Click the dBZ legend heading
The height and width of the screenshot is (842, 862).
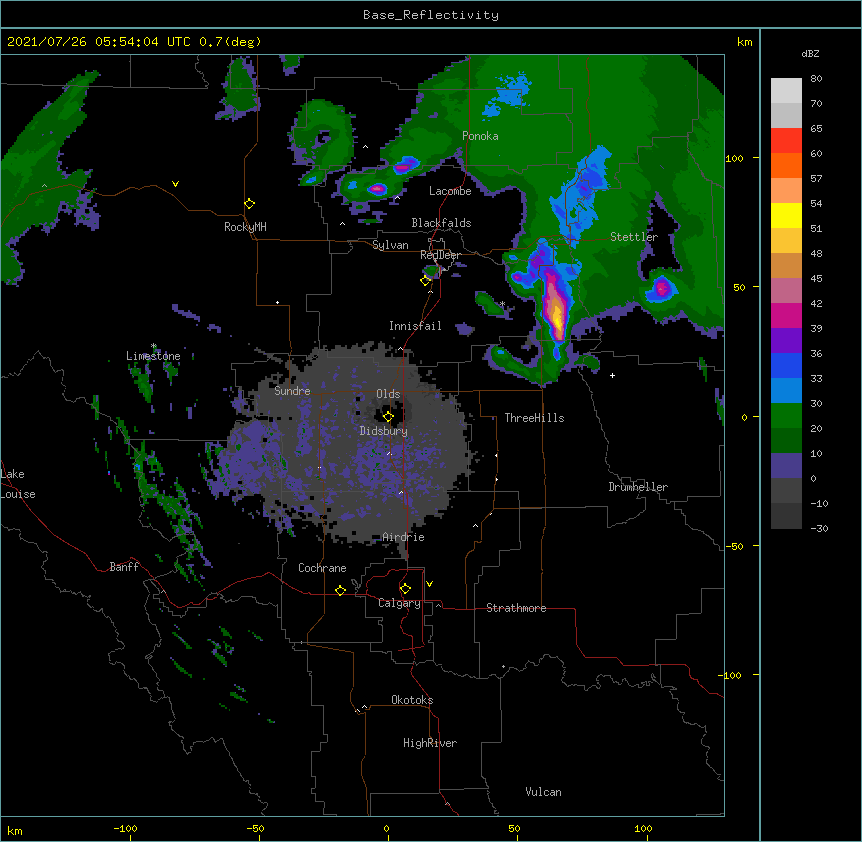coord(810,53)
